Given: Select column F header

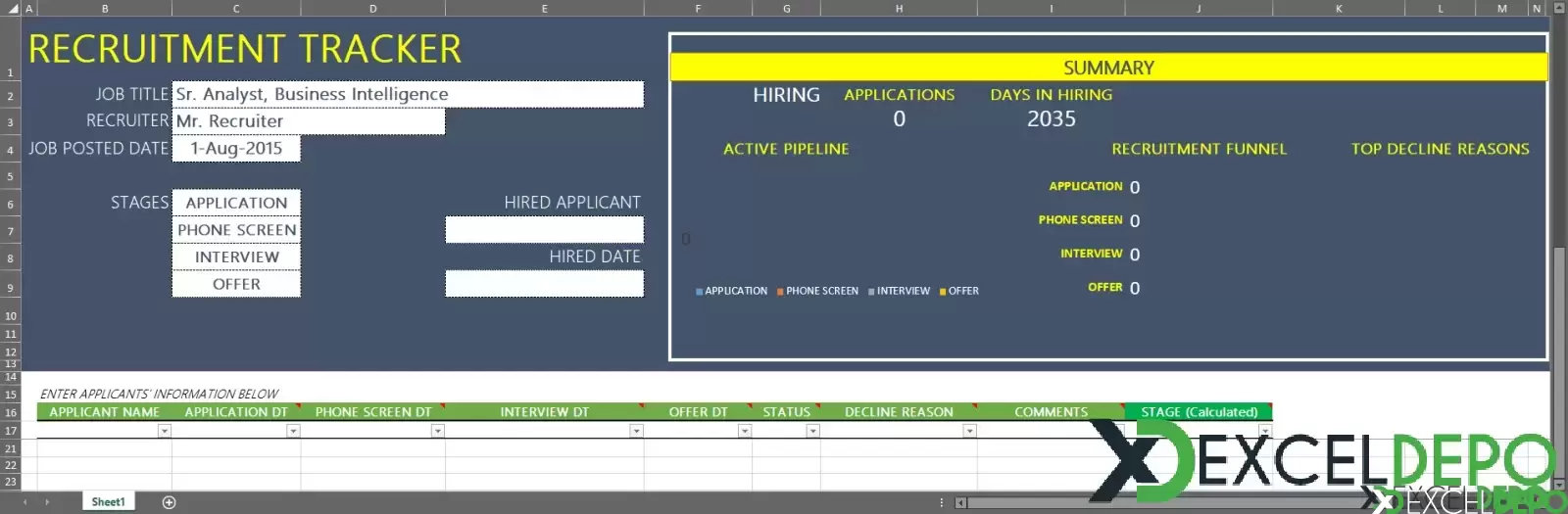Looking at the screenshot, I should point(698,8).
